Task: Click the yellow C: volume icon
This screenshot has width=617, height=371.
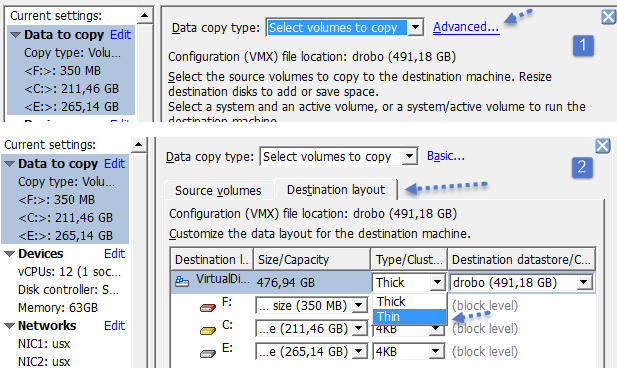Action: (x=207, y=330)
